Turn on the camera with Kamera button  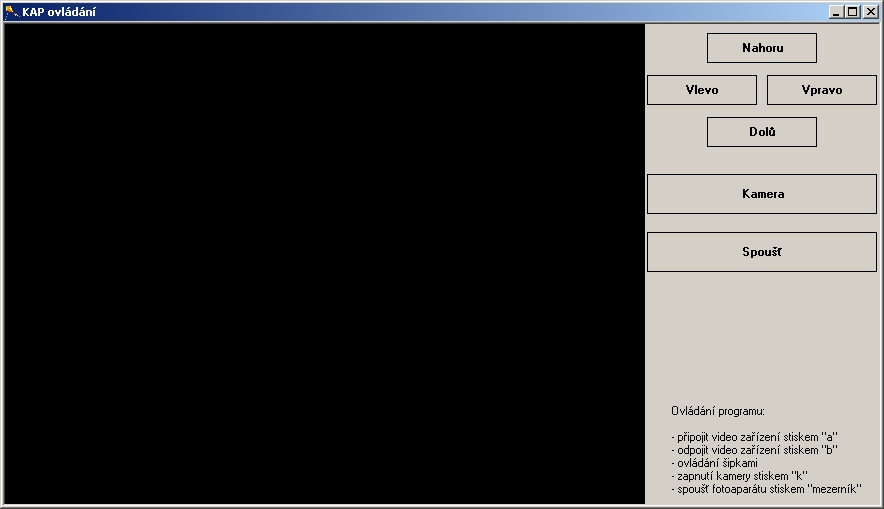(x=761, y=194)
